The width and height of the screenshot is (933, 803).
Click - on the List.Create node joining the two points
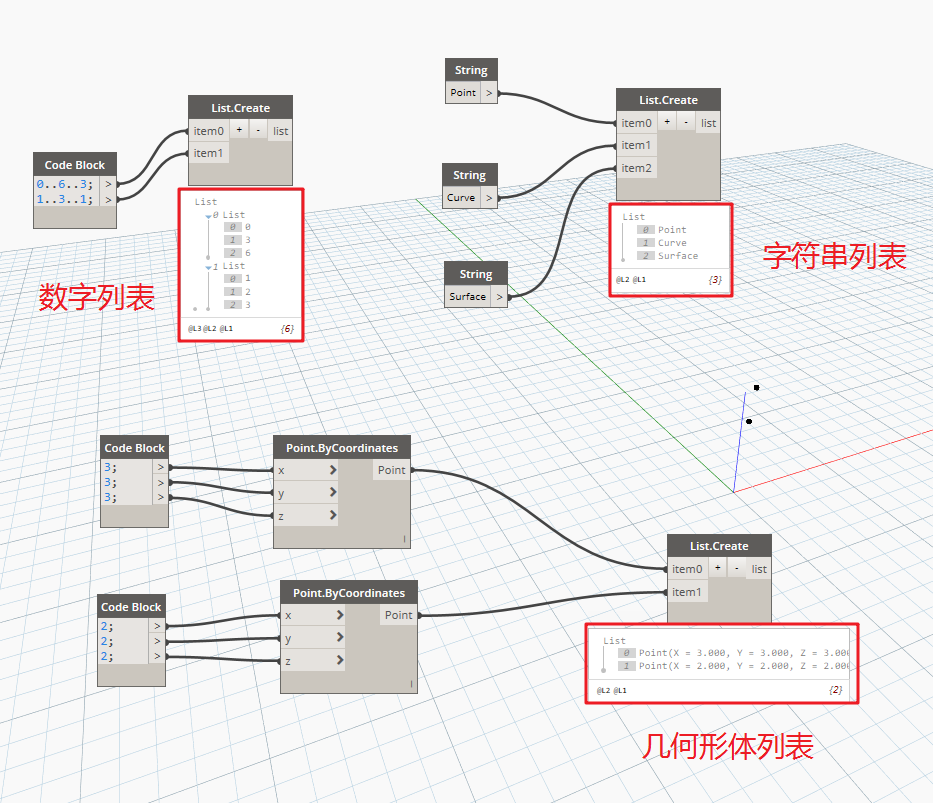click(x=737, y=568)
